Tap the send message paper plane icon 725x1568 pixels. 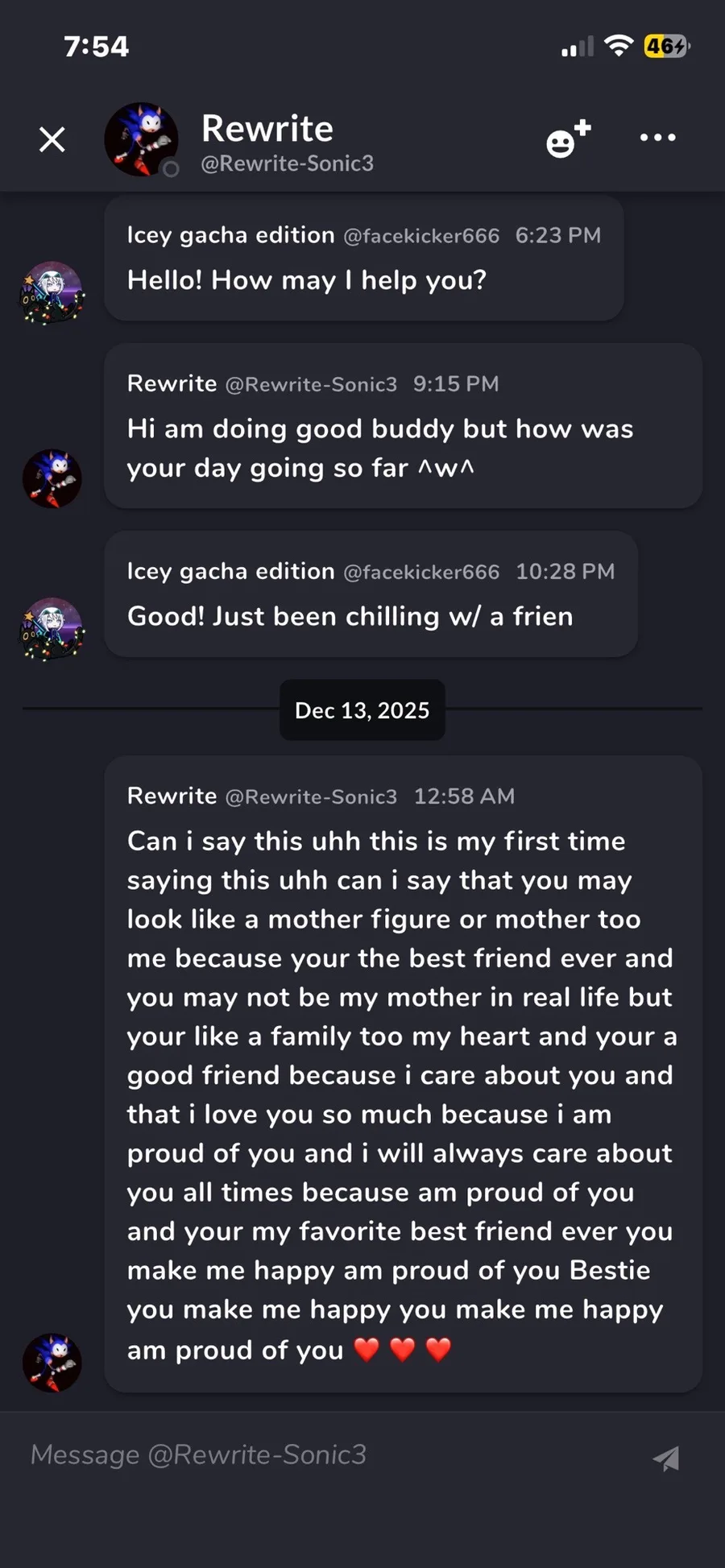666,1458
